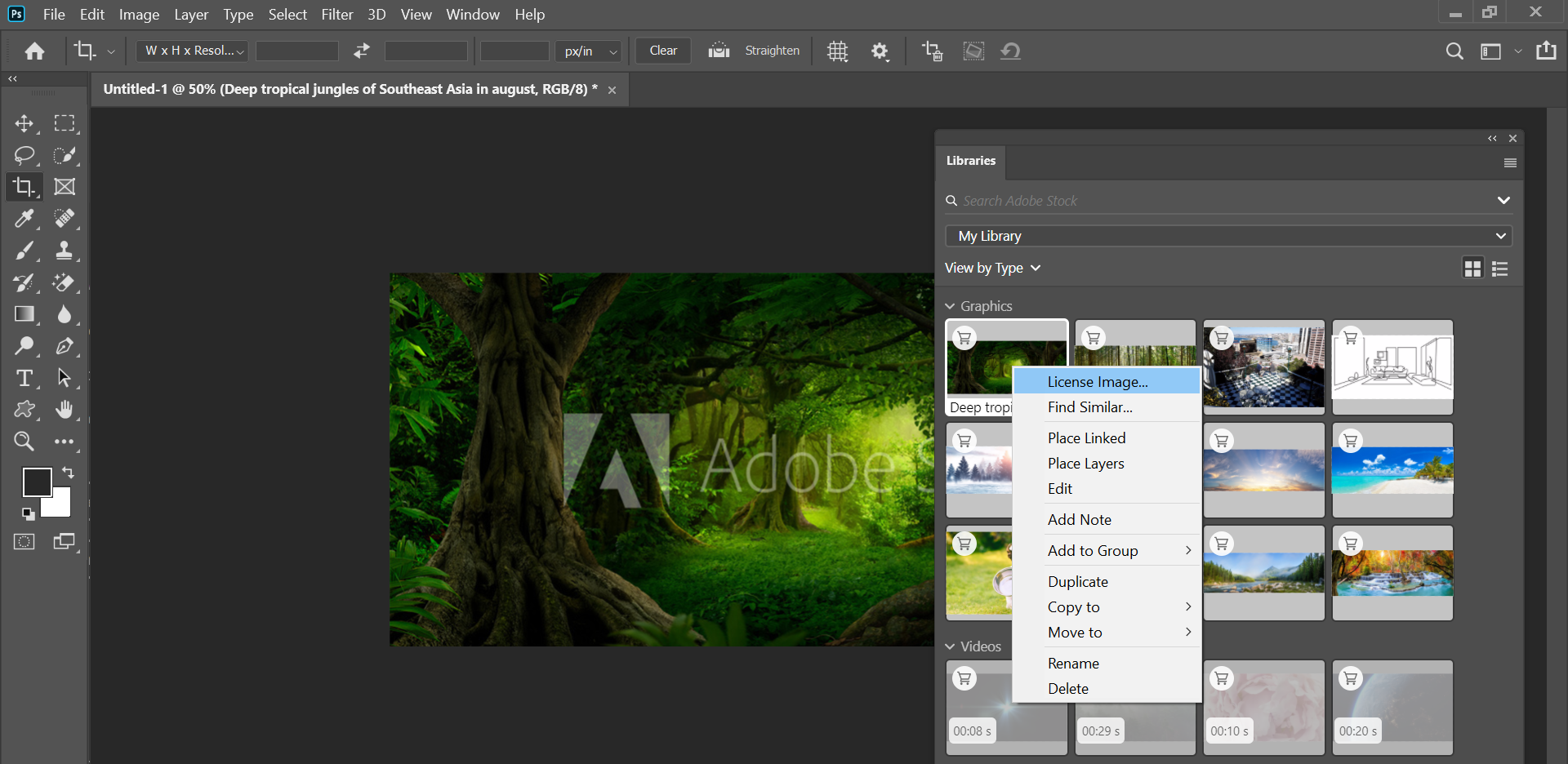Select the Custom Shape tool
The height and width of the screenshot is (764, 1568).
click(x=24, y=410)
